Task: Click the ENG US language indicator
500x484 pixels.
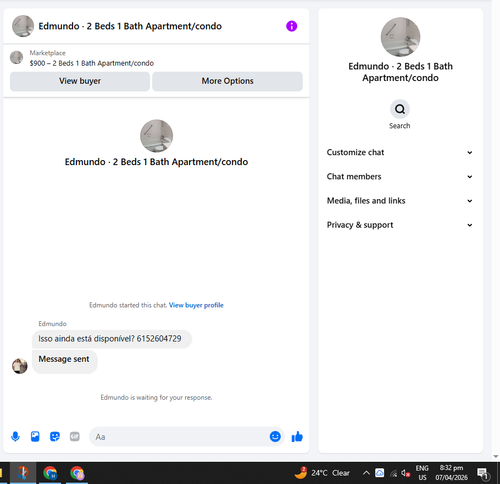Action: point(422,473)
